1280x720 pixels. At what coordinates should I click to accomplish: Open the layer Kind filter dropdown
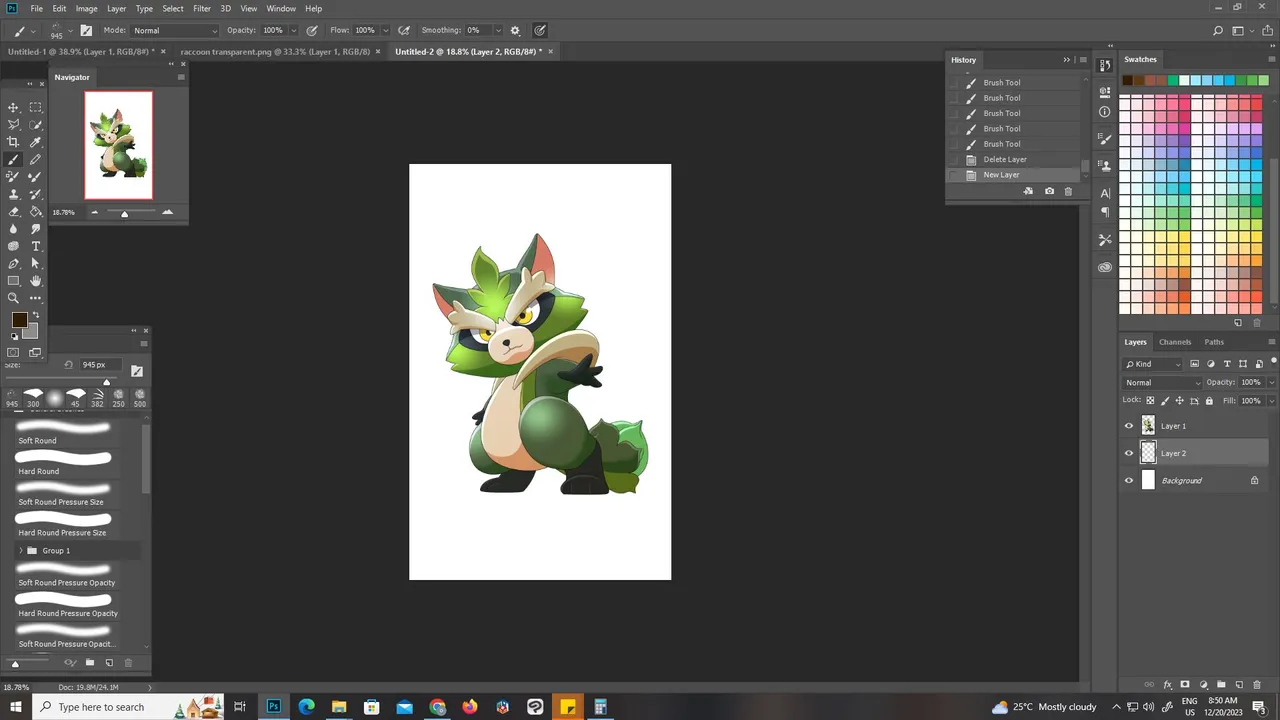point(1153,364)
